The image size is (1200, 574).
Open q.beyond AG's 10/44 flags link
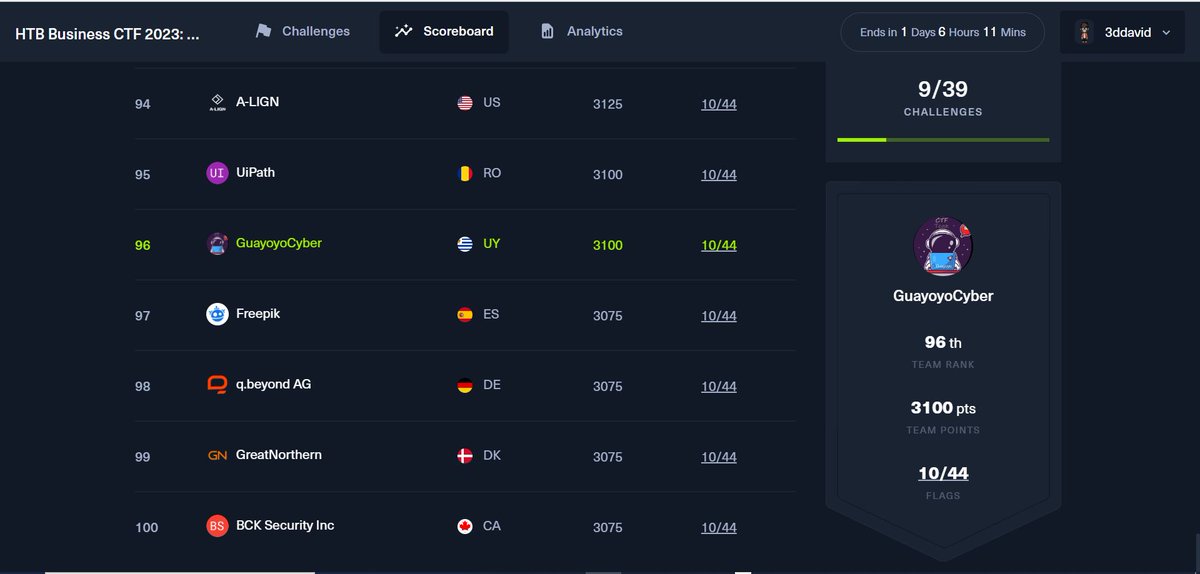point(719,386)
